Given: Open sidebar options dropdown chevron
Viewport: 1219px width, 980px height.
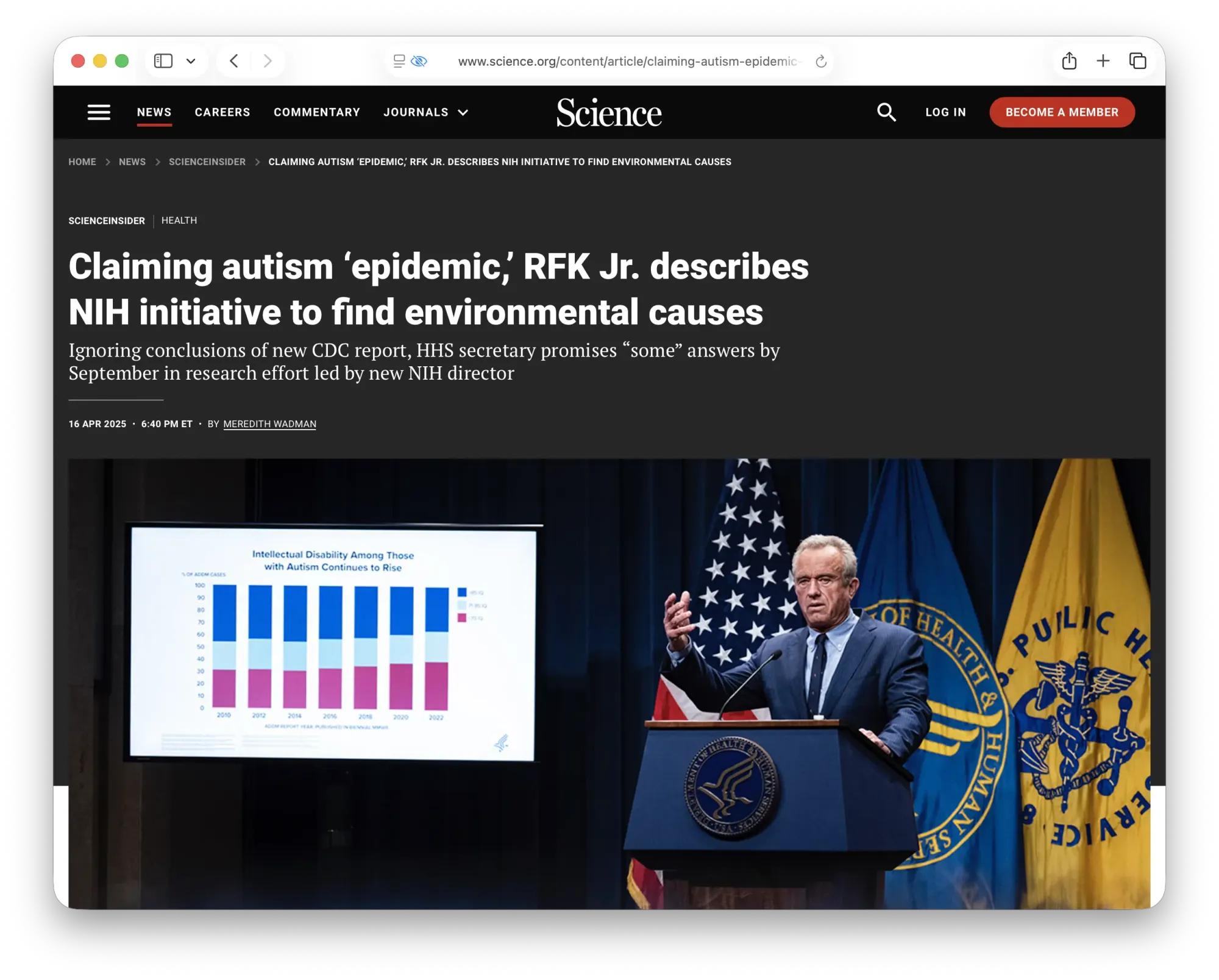Looking at the screenshot, I should 191,61.
